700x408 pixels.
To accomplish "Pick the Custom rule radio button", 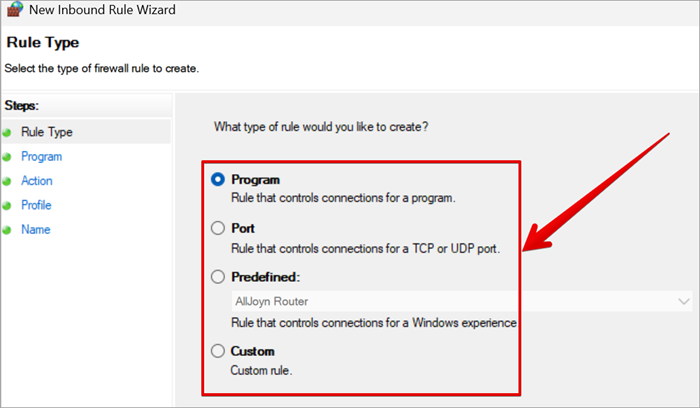I will 218,351.
